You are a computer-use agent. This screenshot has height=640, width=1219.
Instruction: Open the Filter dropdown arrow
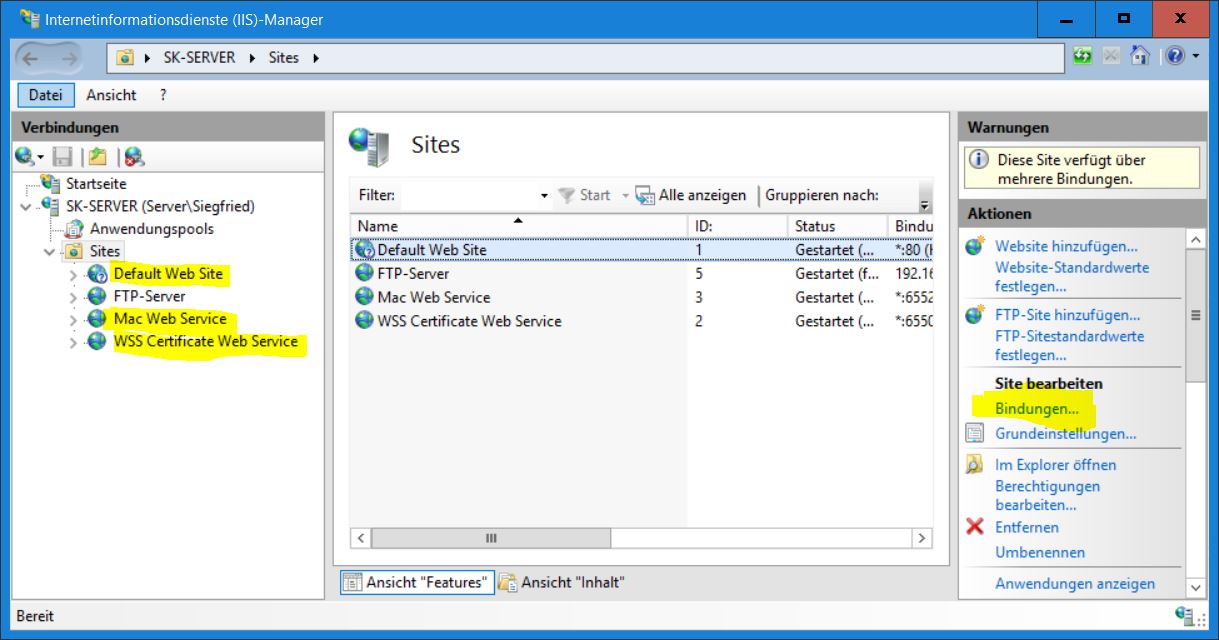click(544, 196)
